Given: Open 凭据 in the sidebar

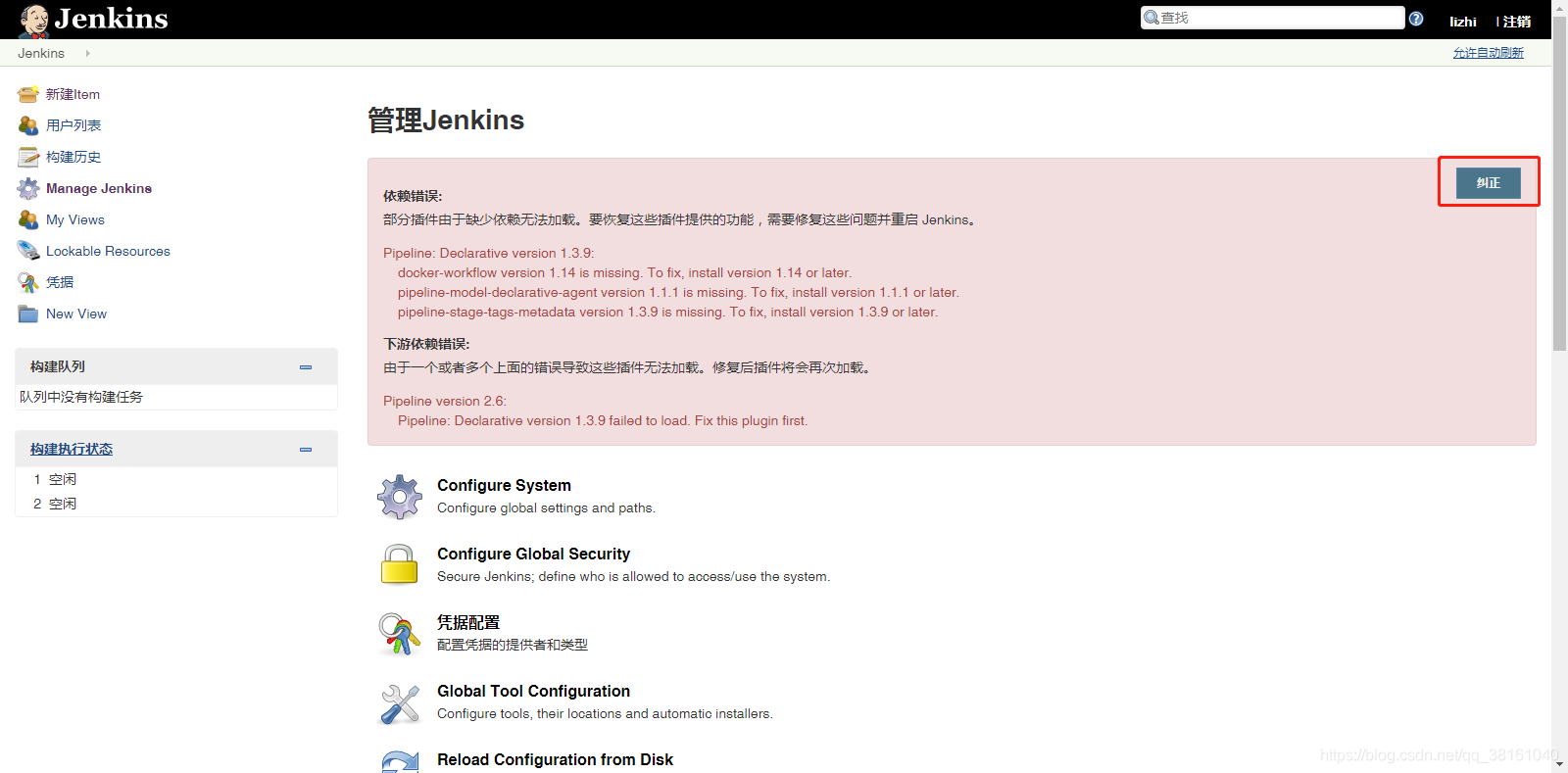Looking at the screenshot, I should pyautogui.click(x=60, y=282).
